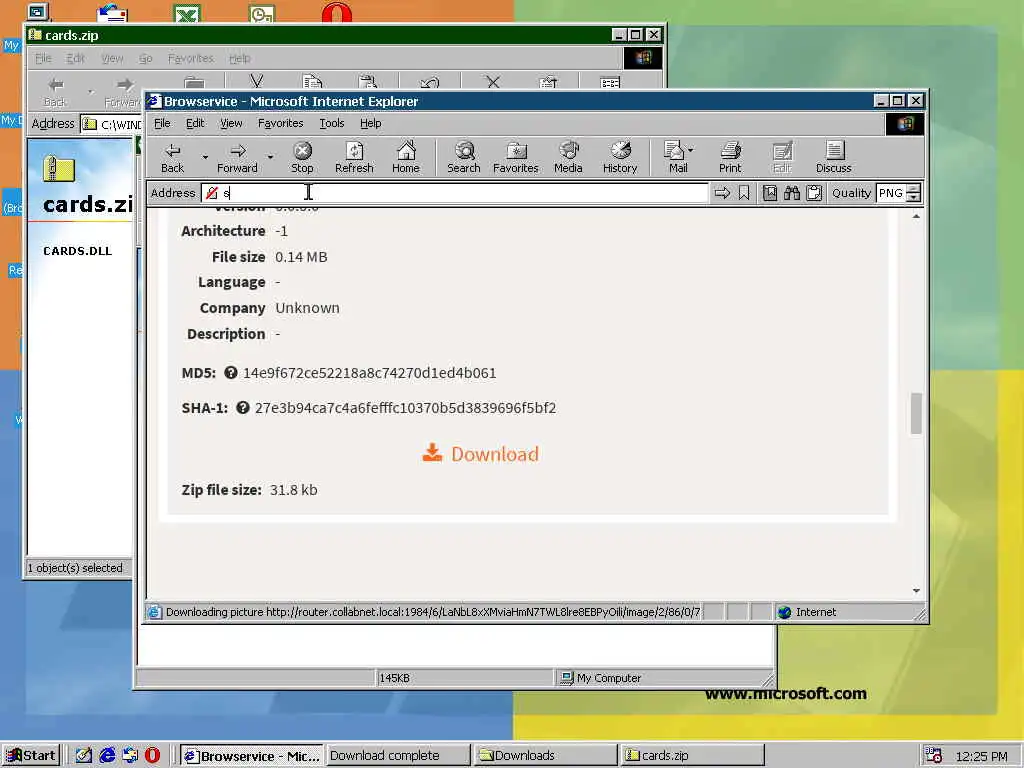The width and height of the screenshot is (1024, 768).
Task: Click the orange download tray icon
Action: [x=432, y=453]
